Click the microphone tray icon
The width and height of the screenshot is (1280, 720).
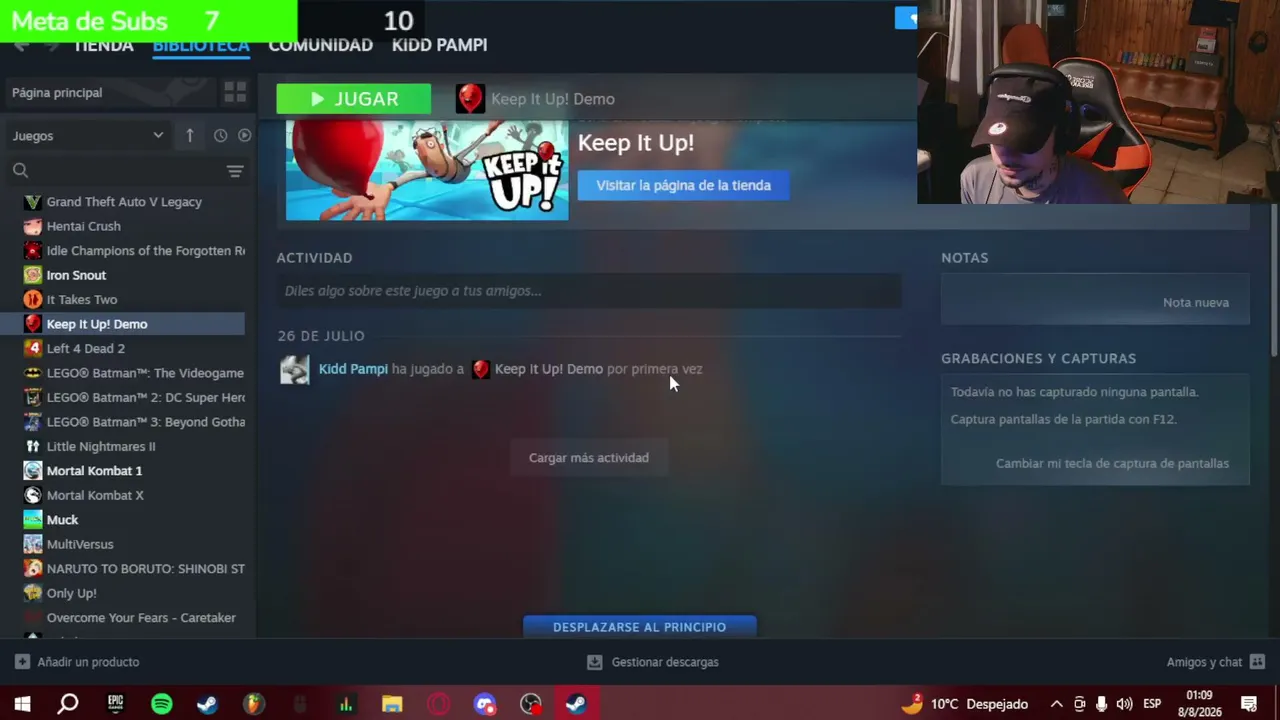coord(1101,704)
